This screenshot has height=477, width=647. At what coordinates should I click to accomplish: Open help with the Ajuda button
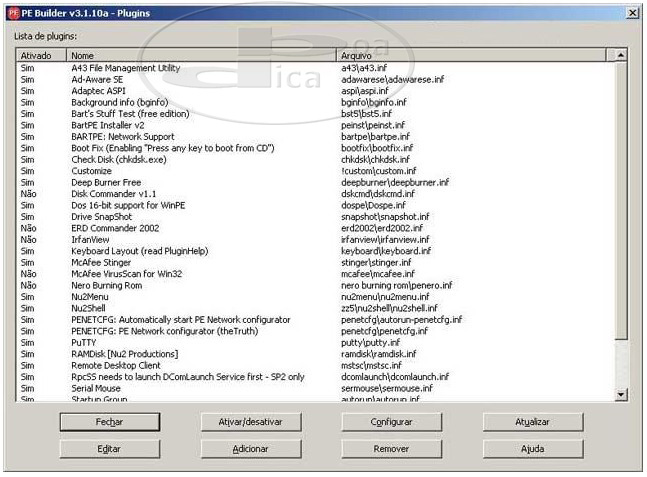click(532, 449)
